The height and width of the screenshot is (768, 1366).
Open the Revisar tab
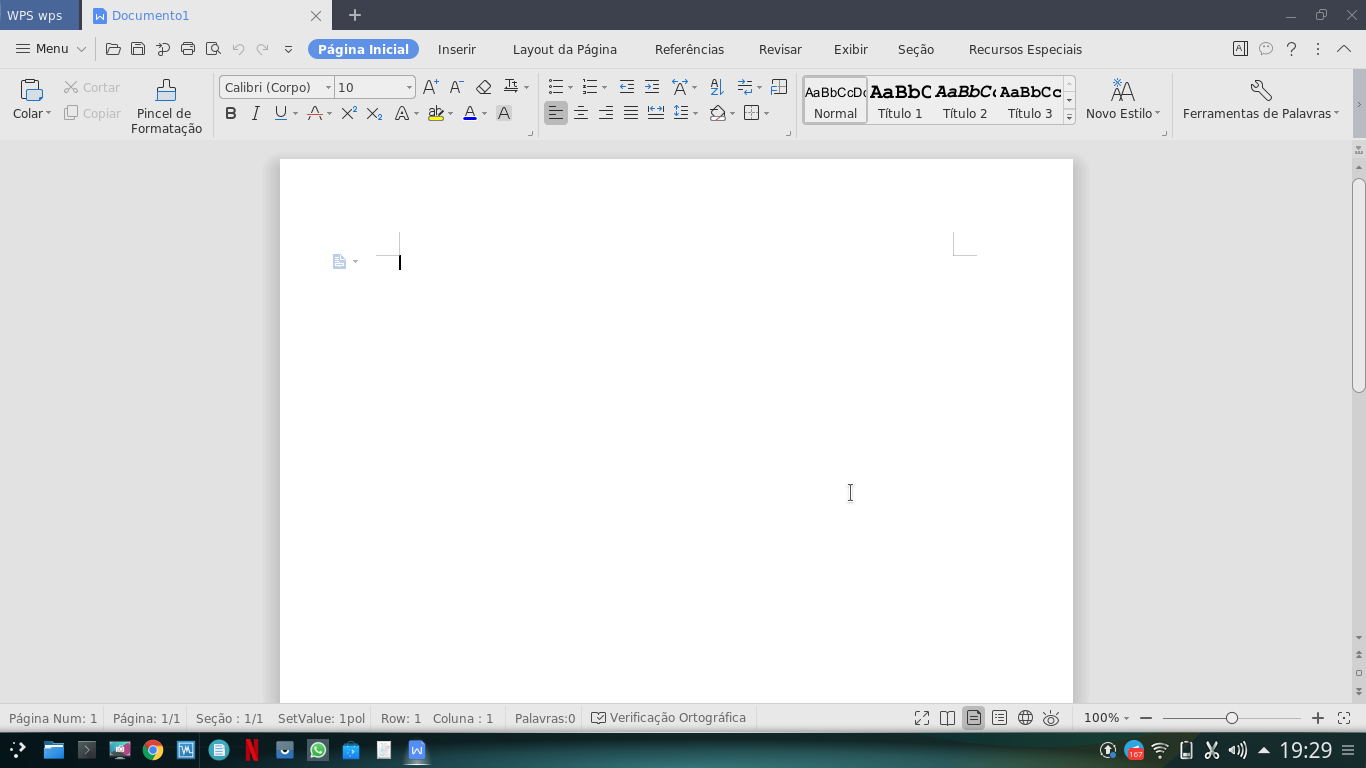coord(780,49)
